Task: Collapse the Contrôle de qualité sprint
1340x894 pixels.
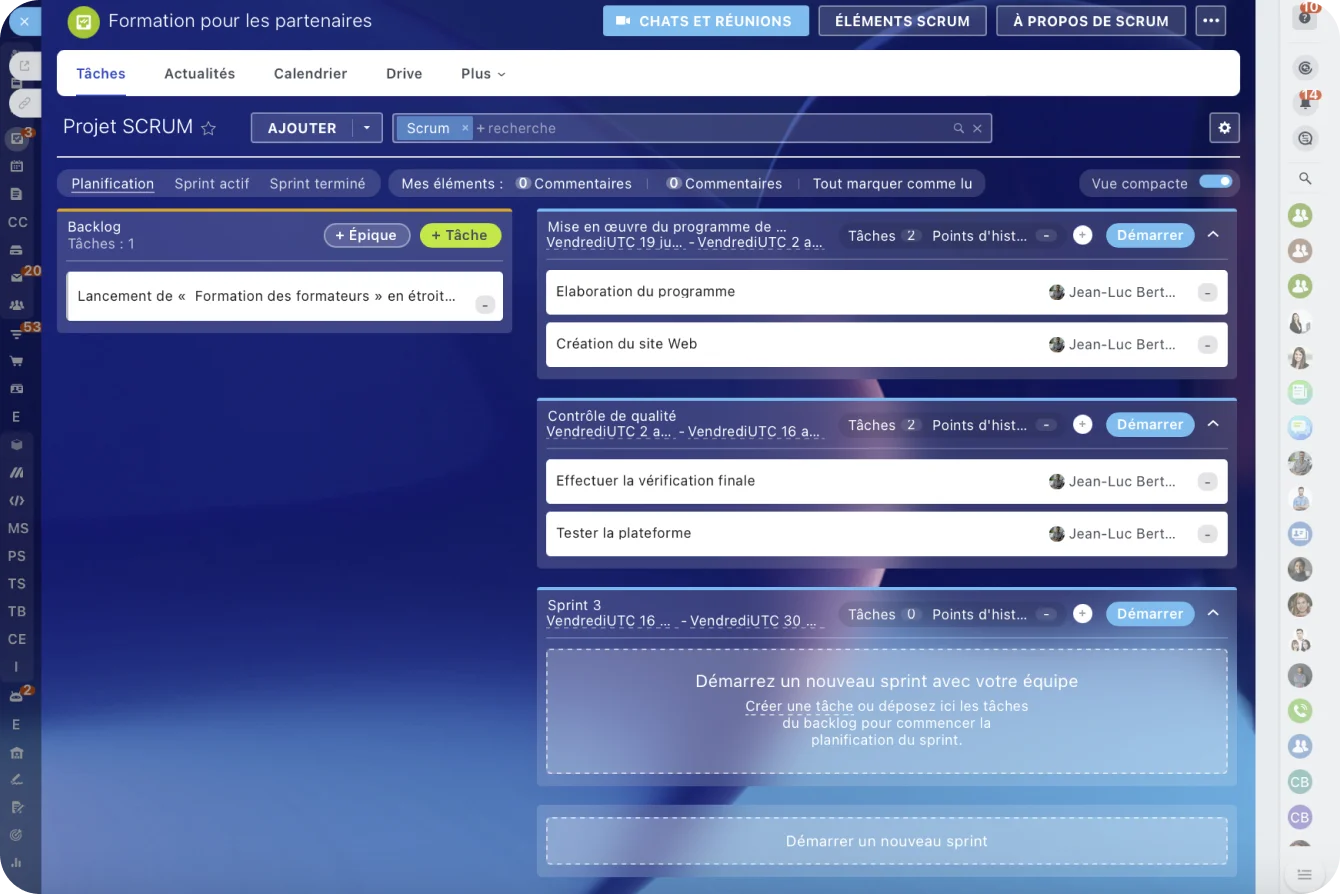Action: pyautogui.click(x=1213, y=424)
